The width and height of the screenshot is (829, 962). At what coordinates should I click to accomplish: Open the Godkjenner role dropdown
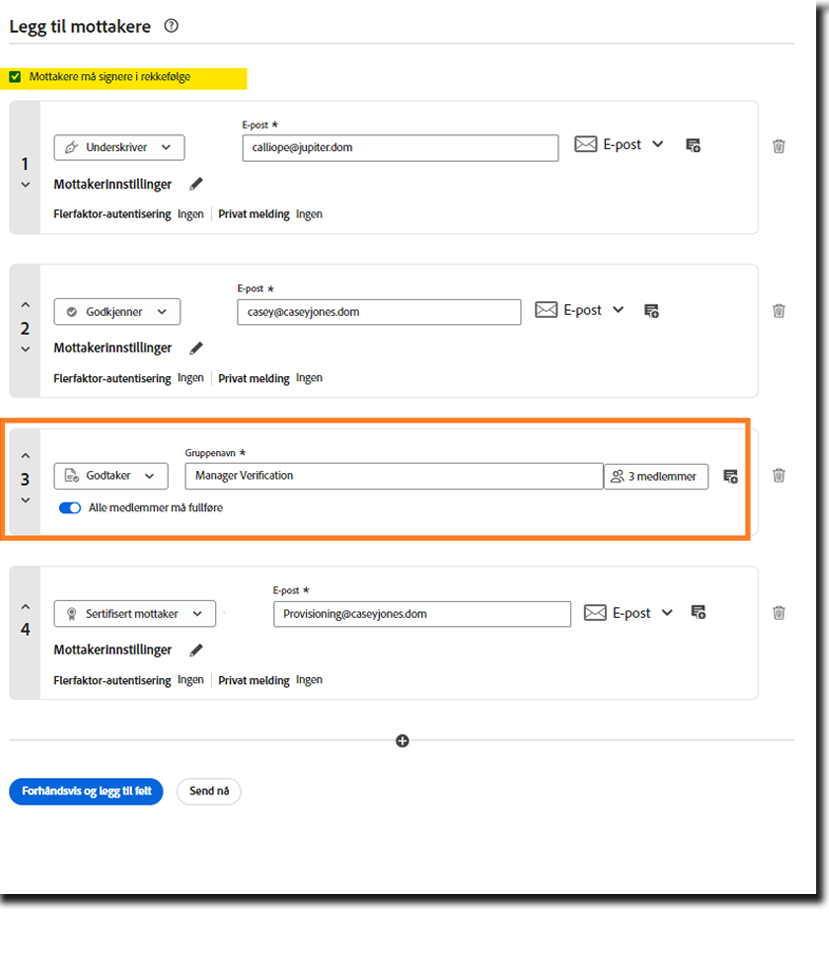117,311
